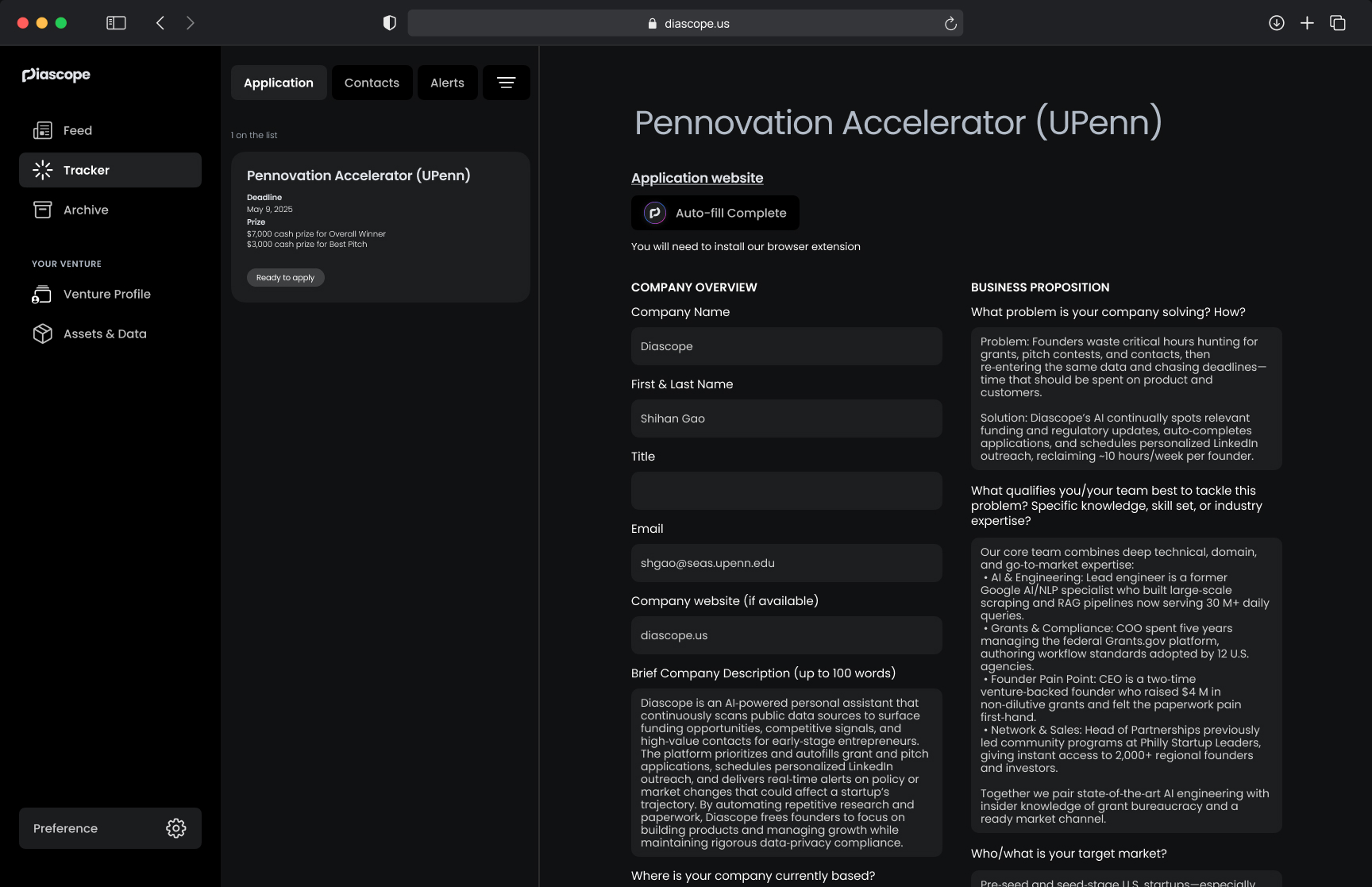Click the Brief Company Description text area

tap(787, 773)
